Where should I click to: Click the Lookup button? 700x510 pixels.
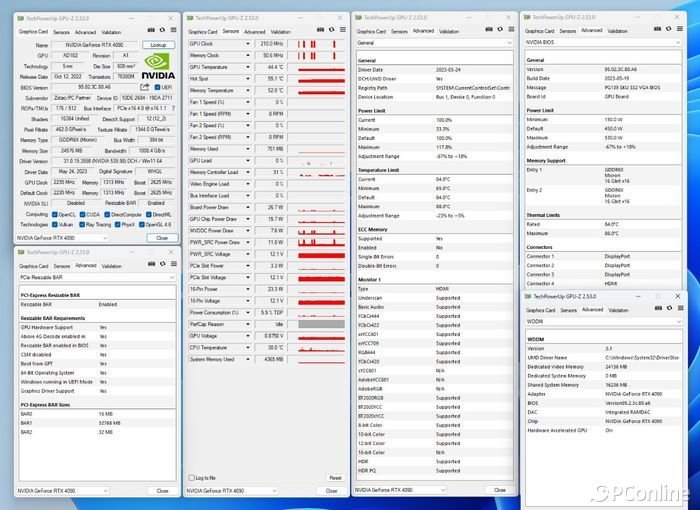point(158,45)
